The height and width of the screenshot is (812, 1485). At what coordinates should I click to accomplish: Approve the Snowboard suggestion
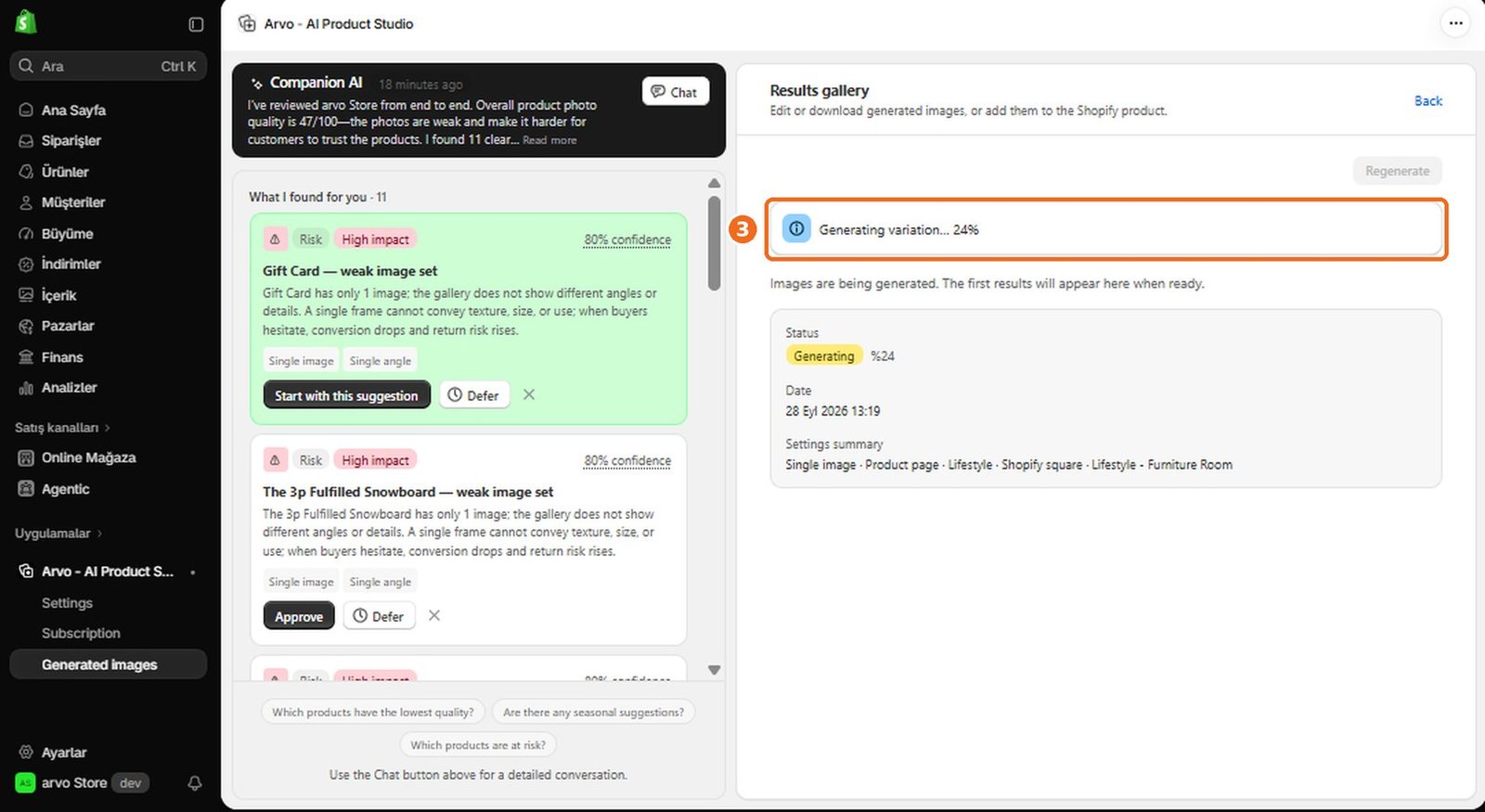pyautogui.click(x=299, y=616)
